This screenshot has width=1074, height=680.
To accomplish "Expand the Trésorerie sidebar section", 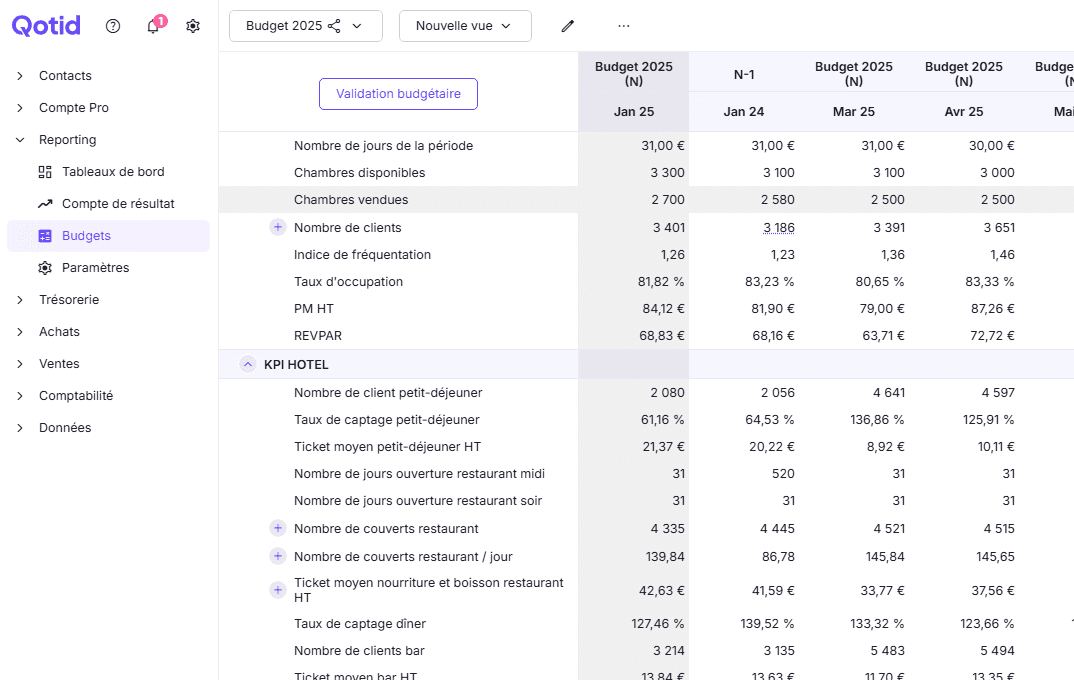I will (x=21, y=299).
